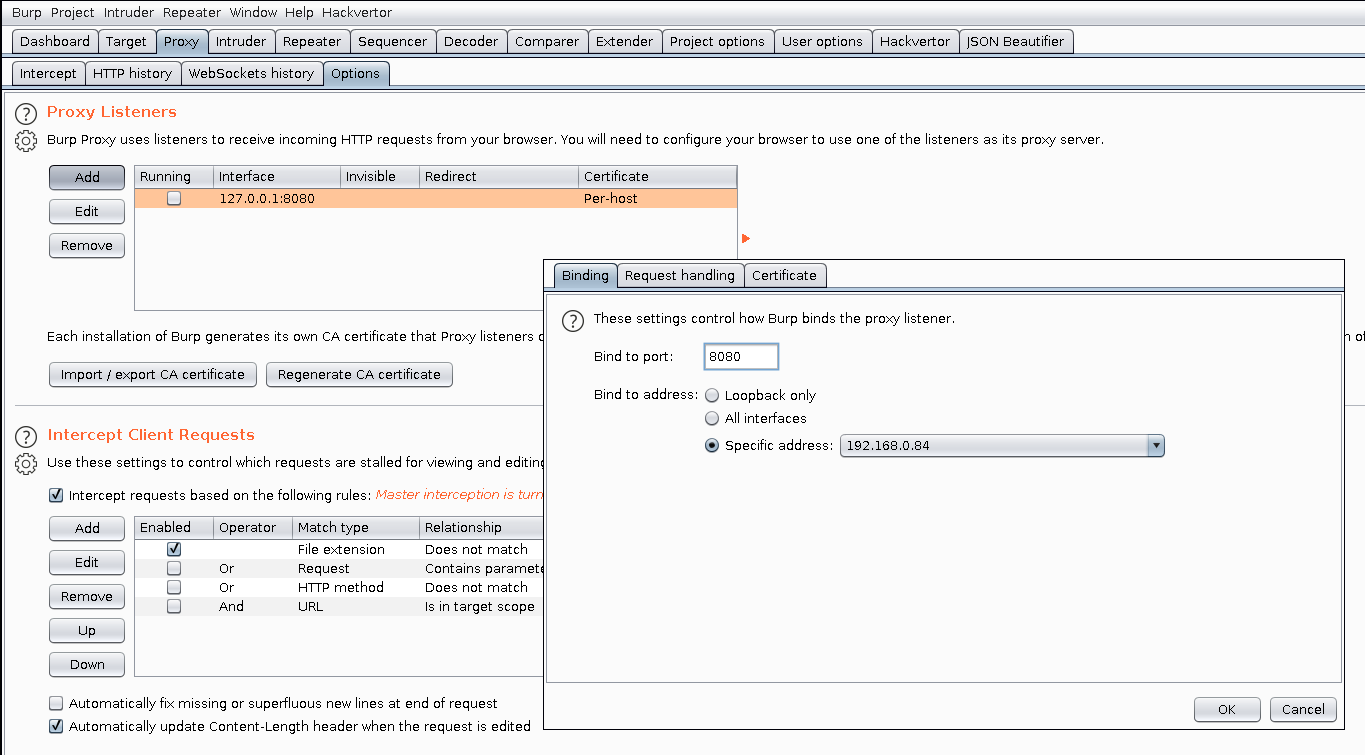Screen dimensions: 1365x755
Task: Click the Per-host certificate cell
Action: click(x=658, y=198)
